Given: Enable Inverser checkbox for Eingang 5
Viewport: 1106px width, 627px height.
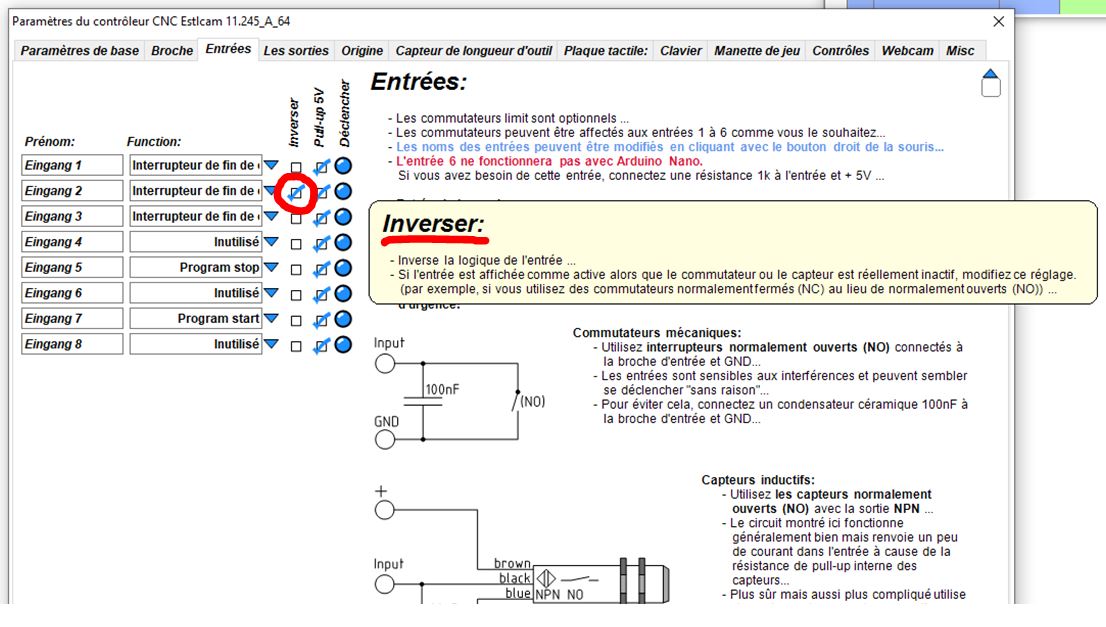Looking at the screenshot, I should 296,269.
